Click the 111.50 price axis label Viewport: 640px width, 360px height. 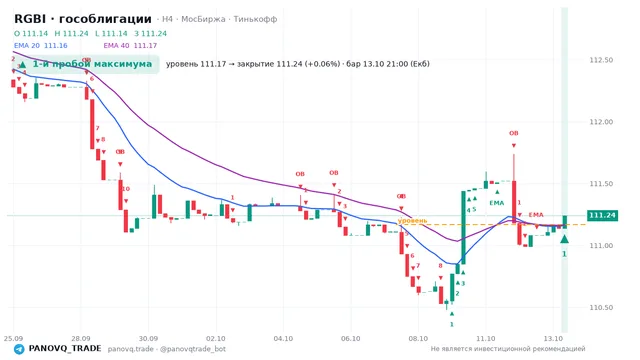pyautogui.click(x=601, y=184)
